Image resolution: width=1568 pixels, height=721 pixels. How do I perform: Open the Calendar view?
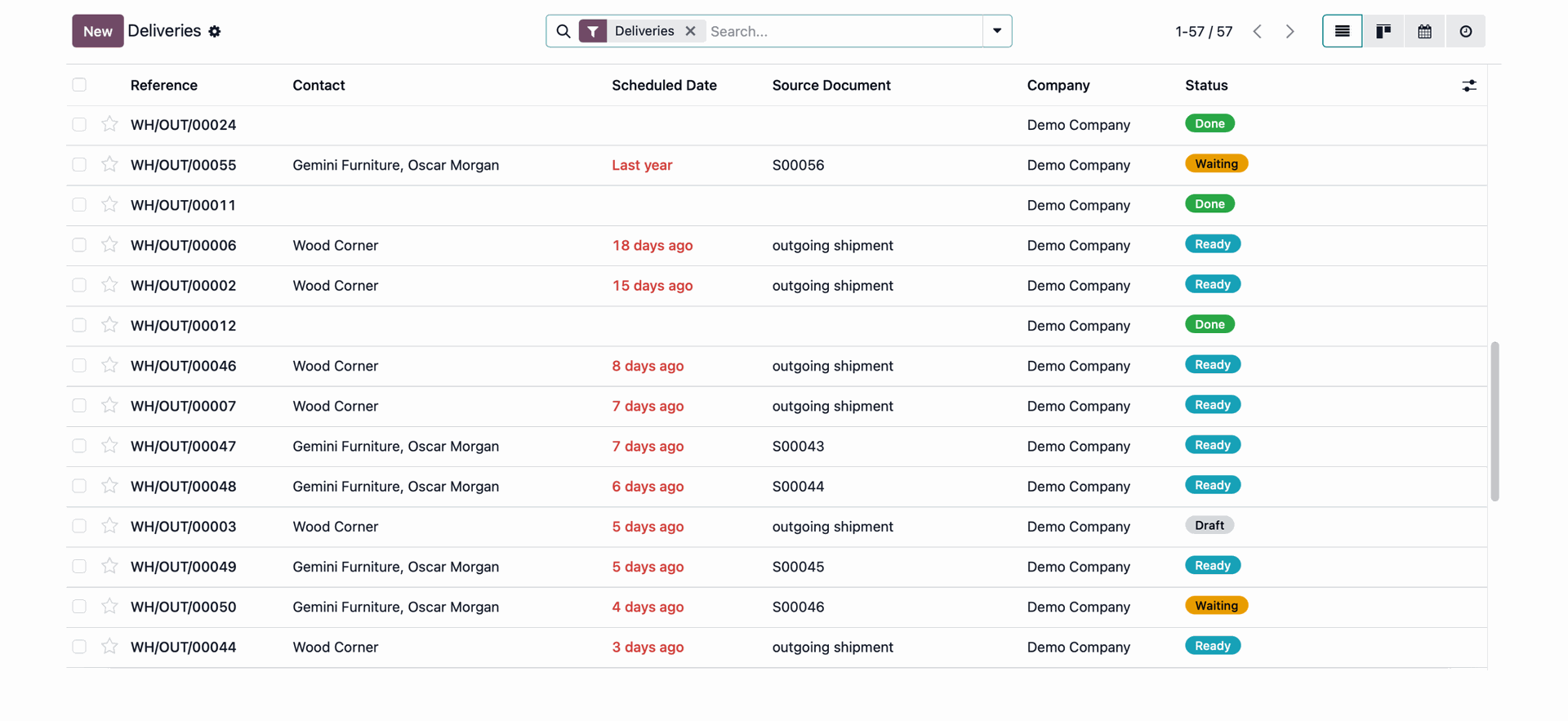(1424, 31)
